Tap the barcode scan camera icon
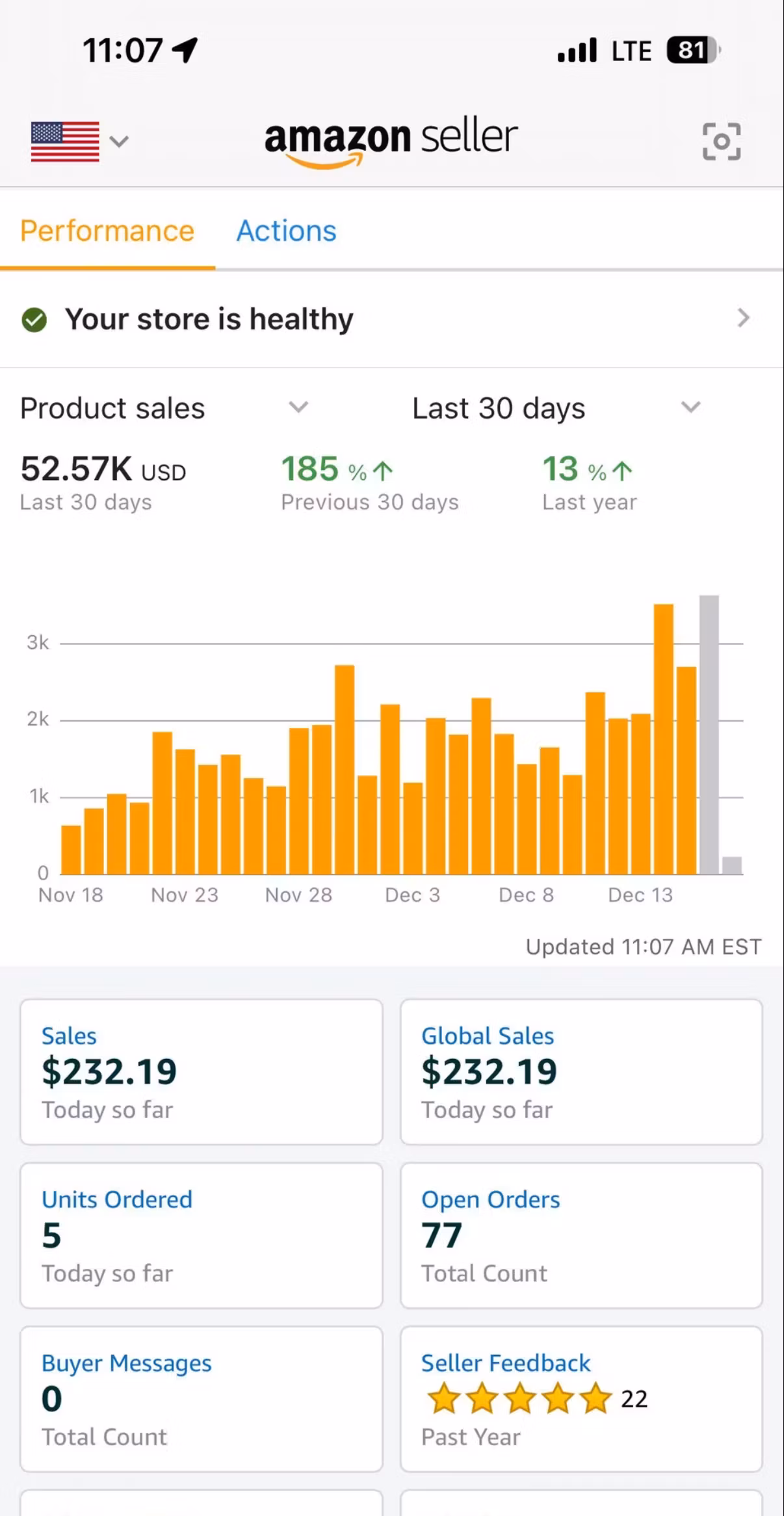This screenshot has height=1516, width=784. [x=721, y=141]
